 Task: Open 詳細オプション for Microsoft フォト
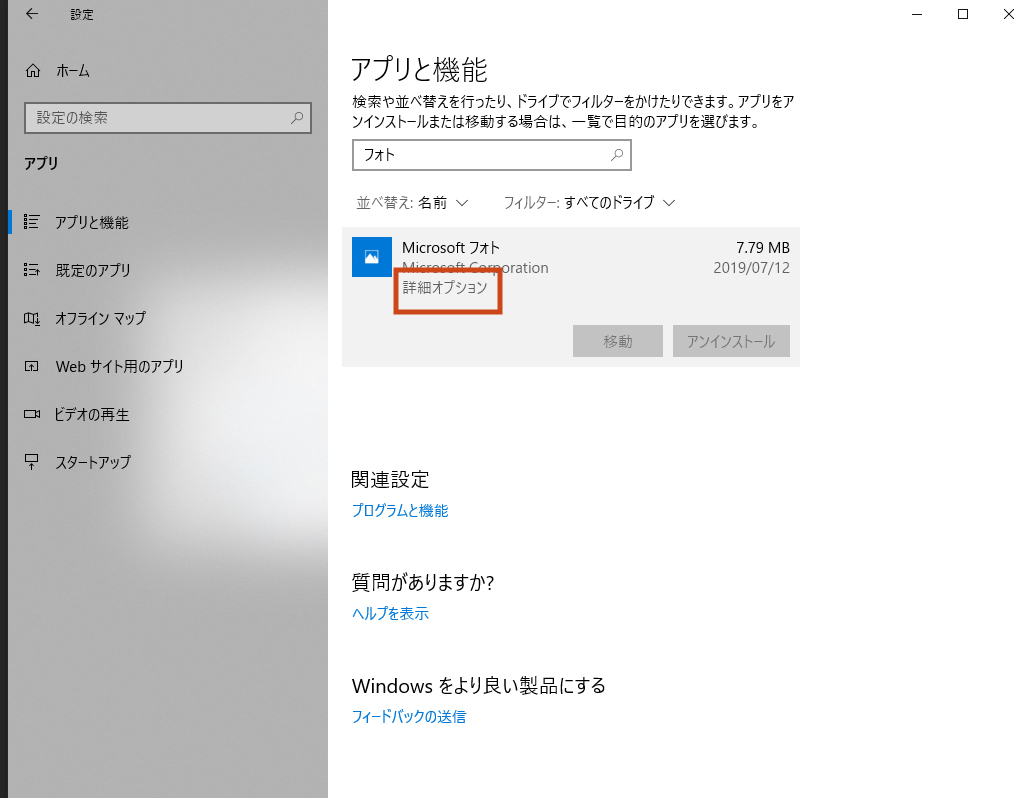(x=444, y=288)
